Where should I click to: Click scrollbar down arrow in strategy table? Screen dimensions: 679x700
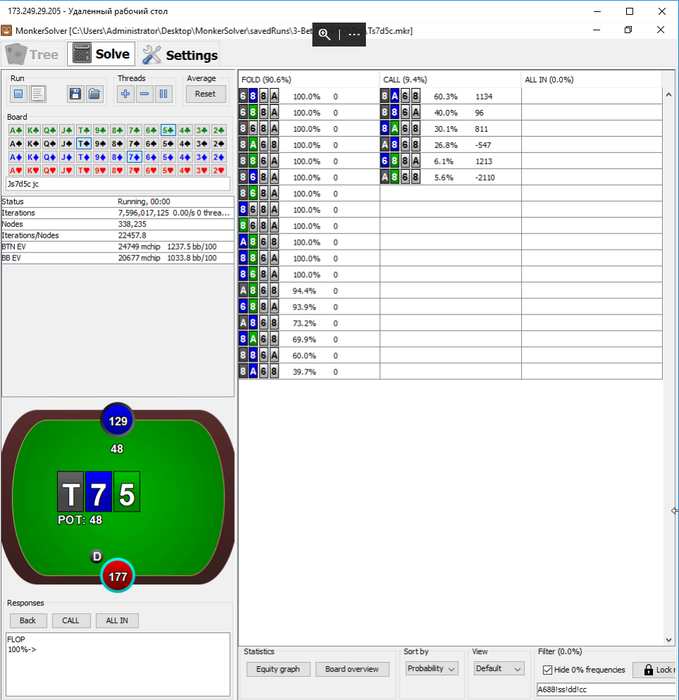coord(668,640)
